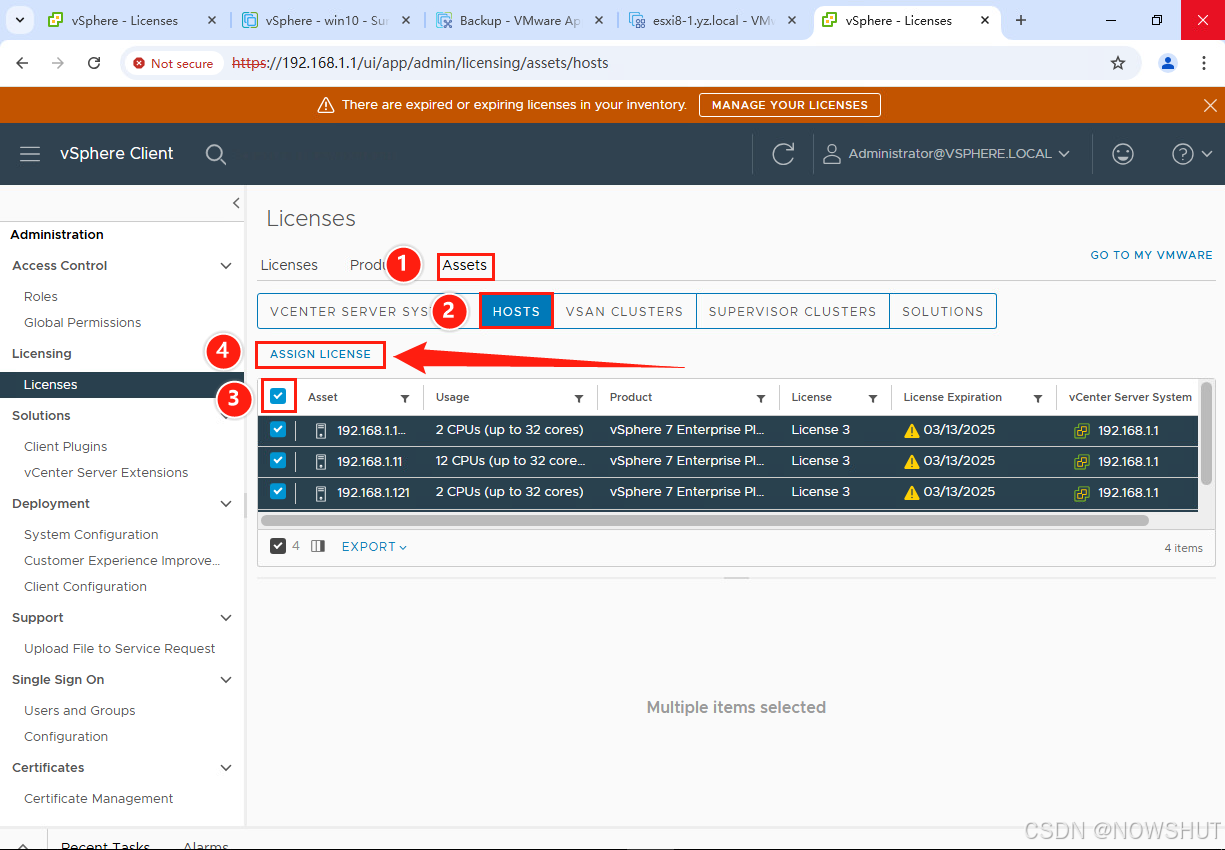Viewport: 1225px width, 850px height.
Task: Open the help question mark menu
Action: coord(1192,154)
